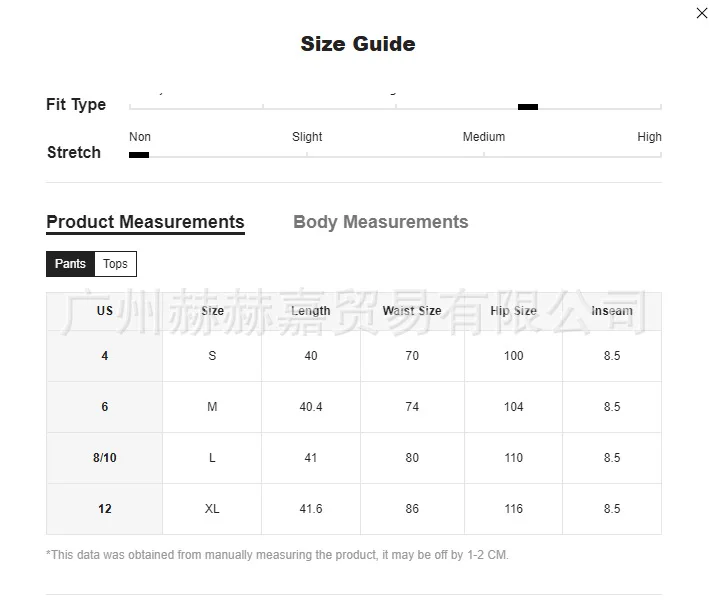Click the Length column header
The image size is (709, 605).
[311, 311]
